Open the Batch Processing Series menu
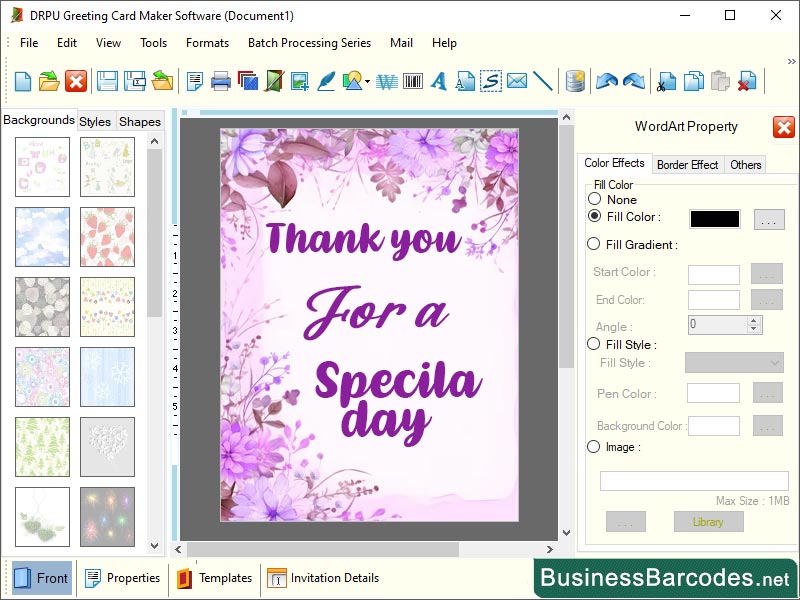This screenshot has width=800, height=600. pos(309,43)
